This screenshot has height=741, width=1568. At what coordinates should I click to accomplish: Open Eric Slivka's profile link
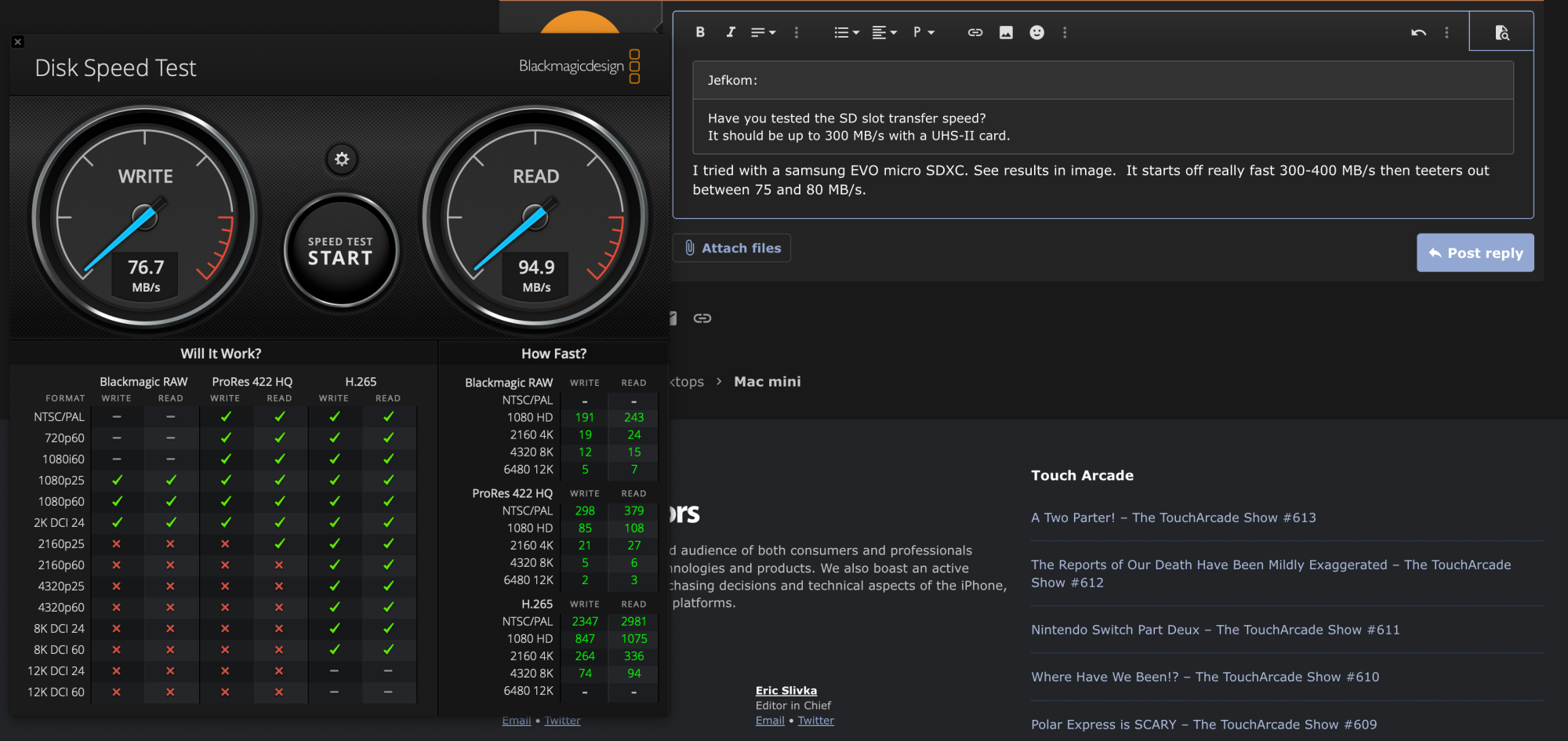786,691
